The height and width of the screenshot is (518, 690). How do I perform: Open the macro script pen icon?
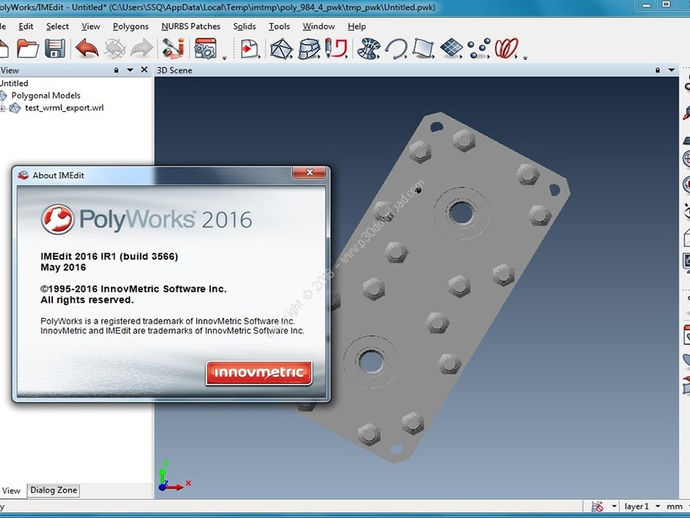[173, 48]
